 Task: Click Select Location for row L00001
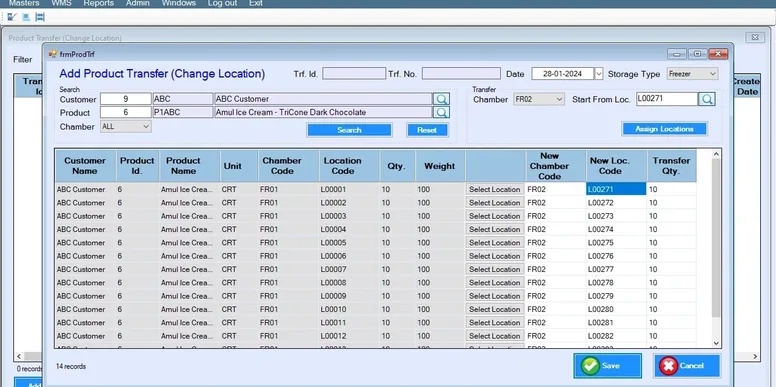(494, 189)
